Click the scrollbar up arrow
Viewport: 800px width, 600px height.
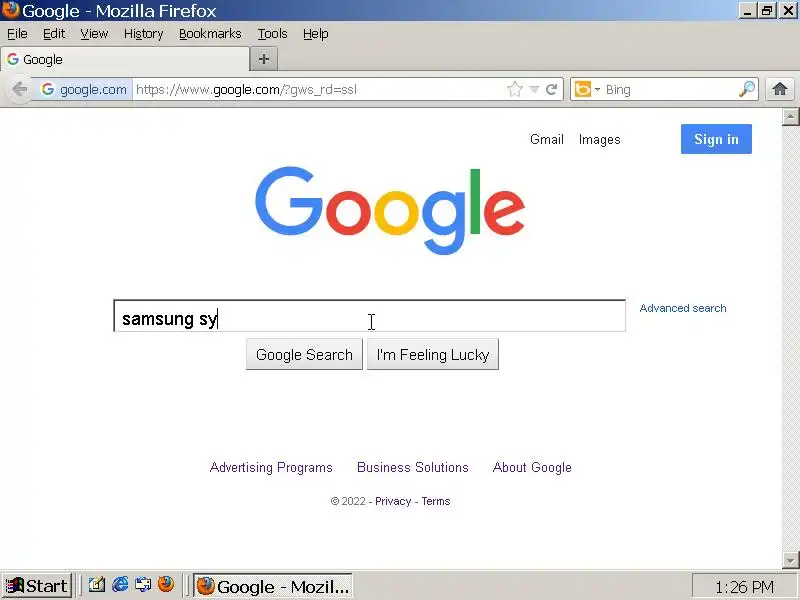tap(790, 117)
